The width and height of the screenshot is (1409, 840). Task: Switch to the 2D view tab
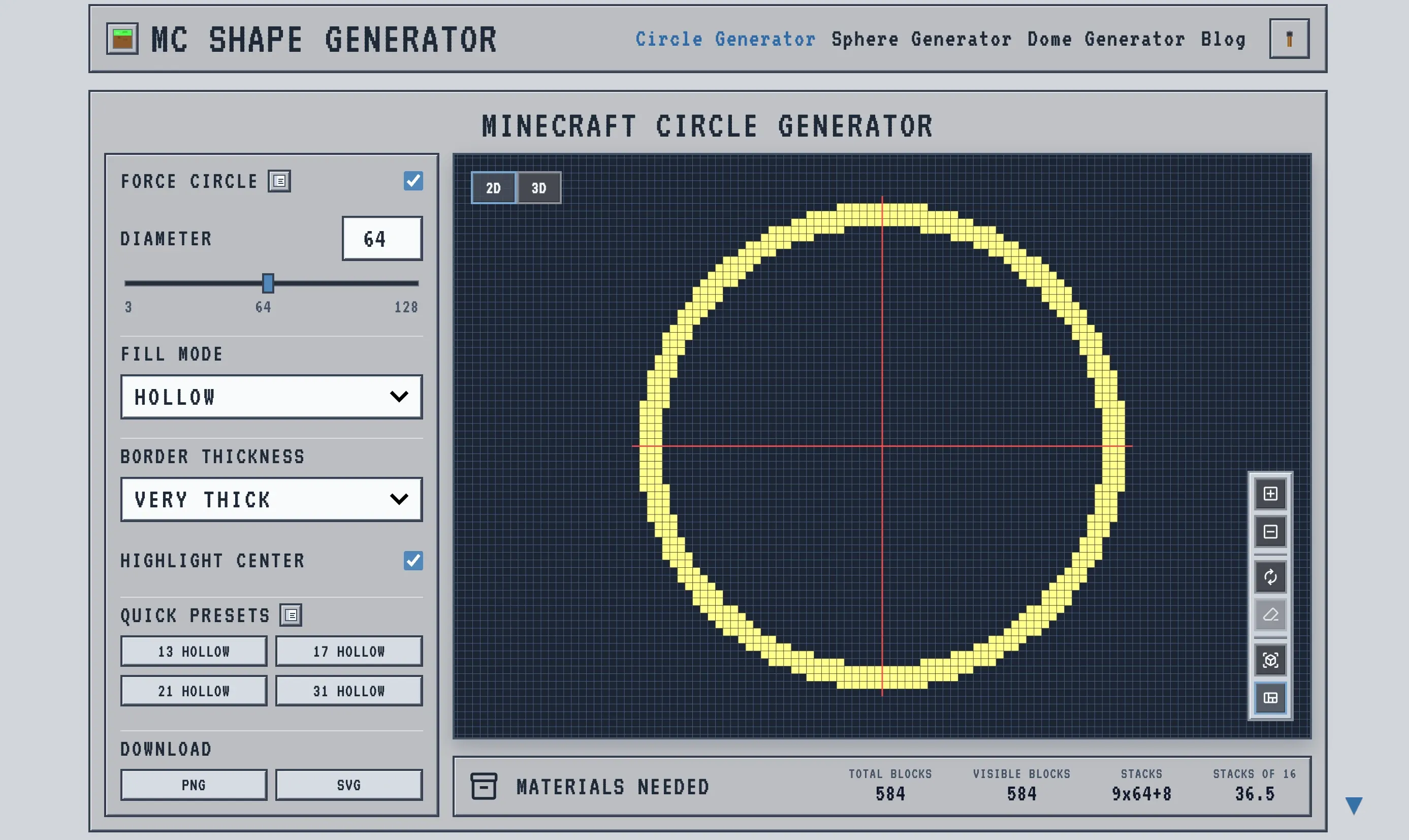tap(494, 188)
